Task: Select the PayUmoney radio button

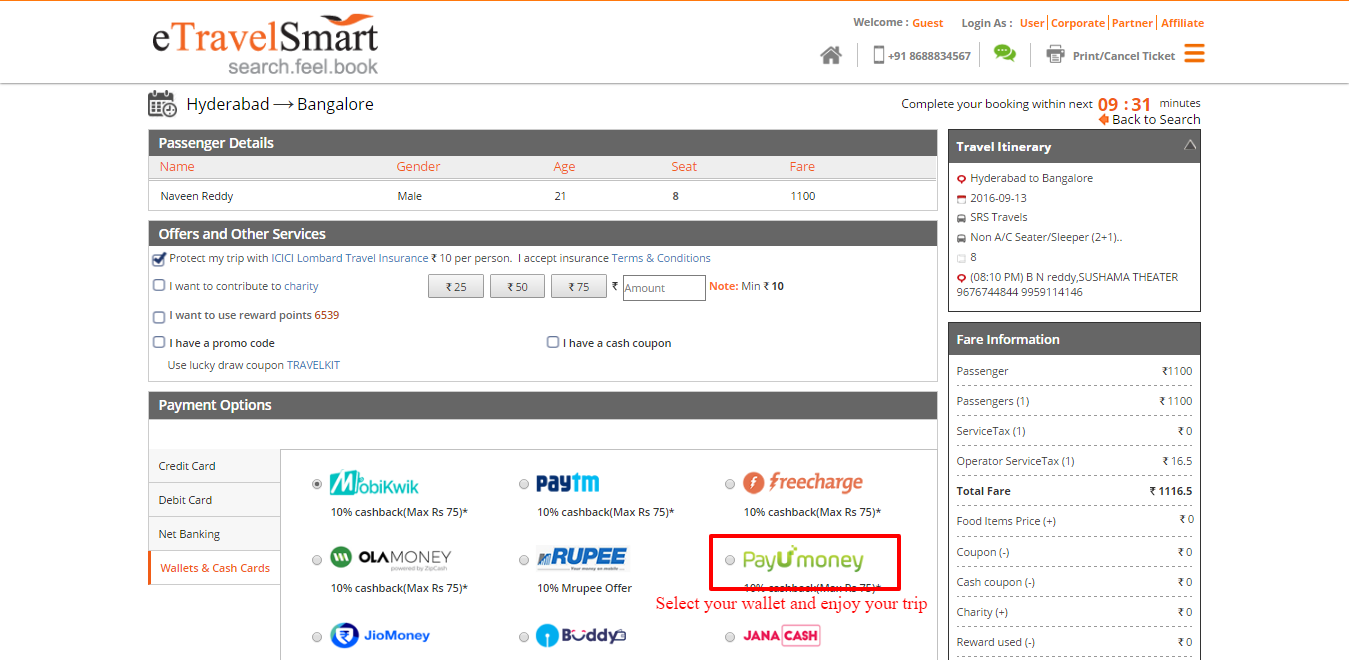Action: click(730, 560)
